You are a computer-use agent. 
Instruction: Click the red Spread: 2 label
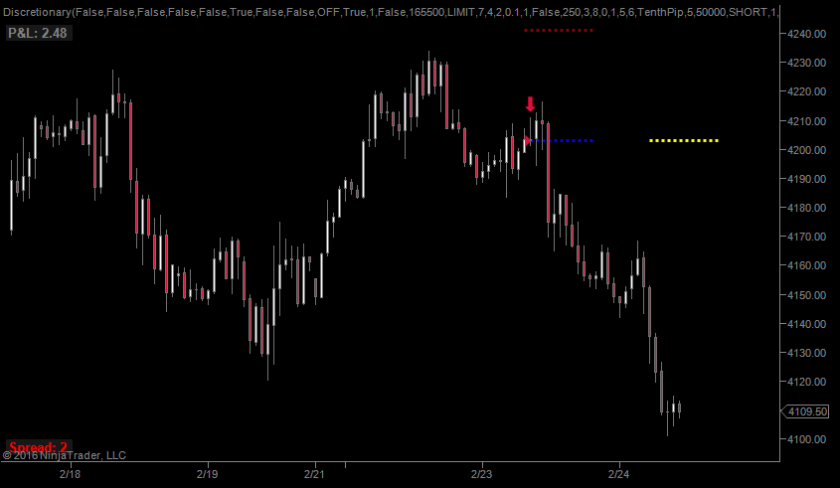click(x=38, y=447)
